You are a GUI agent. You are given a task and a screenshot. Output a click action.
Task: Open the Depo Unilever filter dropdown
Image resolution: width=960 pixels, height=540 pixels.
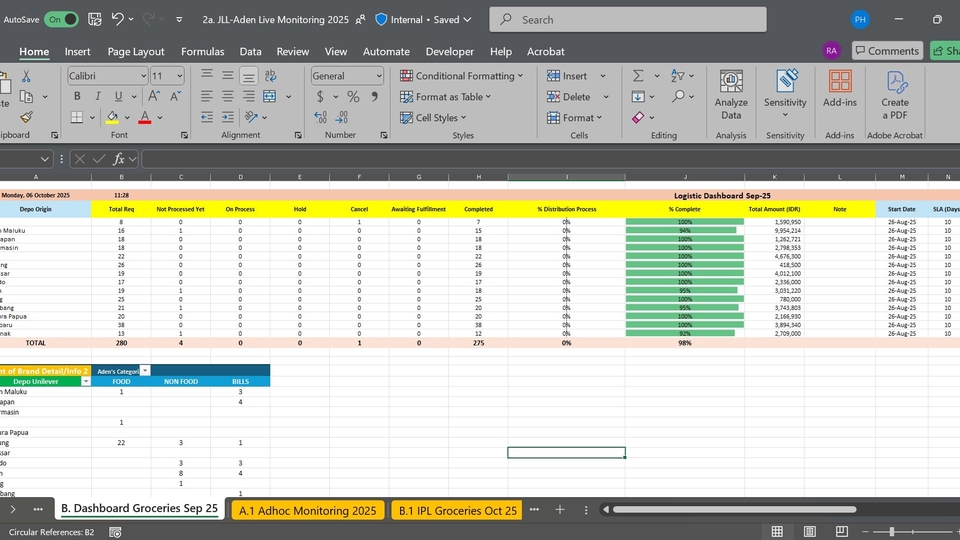coord(85,381)
